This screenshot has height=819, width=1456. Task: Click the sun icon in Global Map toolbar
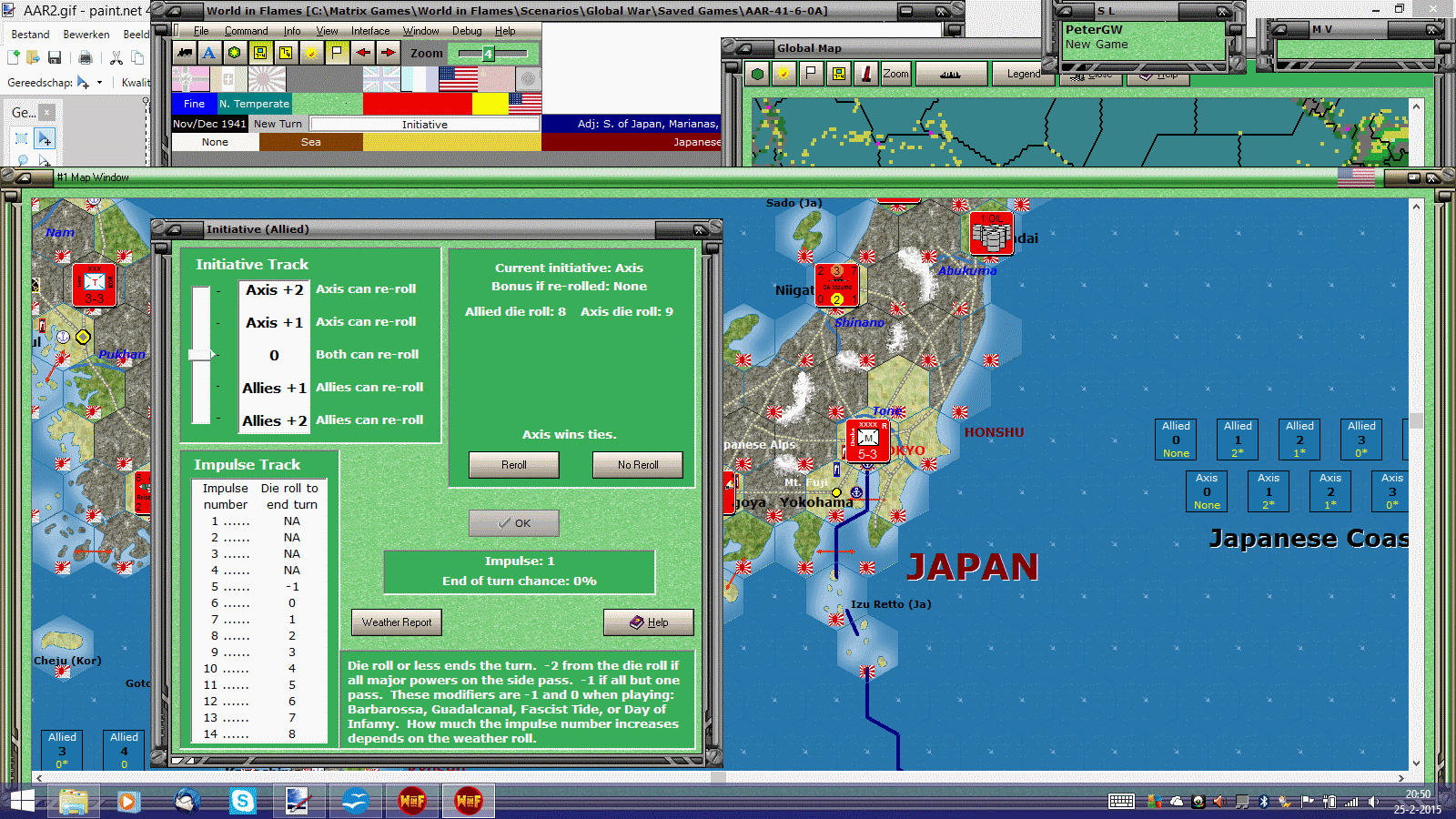point(783,74)
